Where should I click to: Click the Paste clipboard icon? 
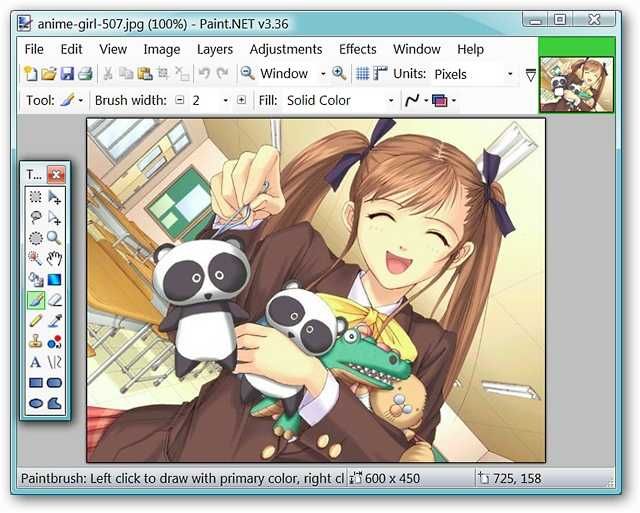(x=144, y=74)
